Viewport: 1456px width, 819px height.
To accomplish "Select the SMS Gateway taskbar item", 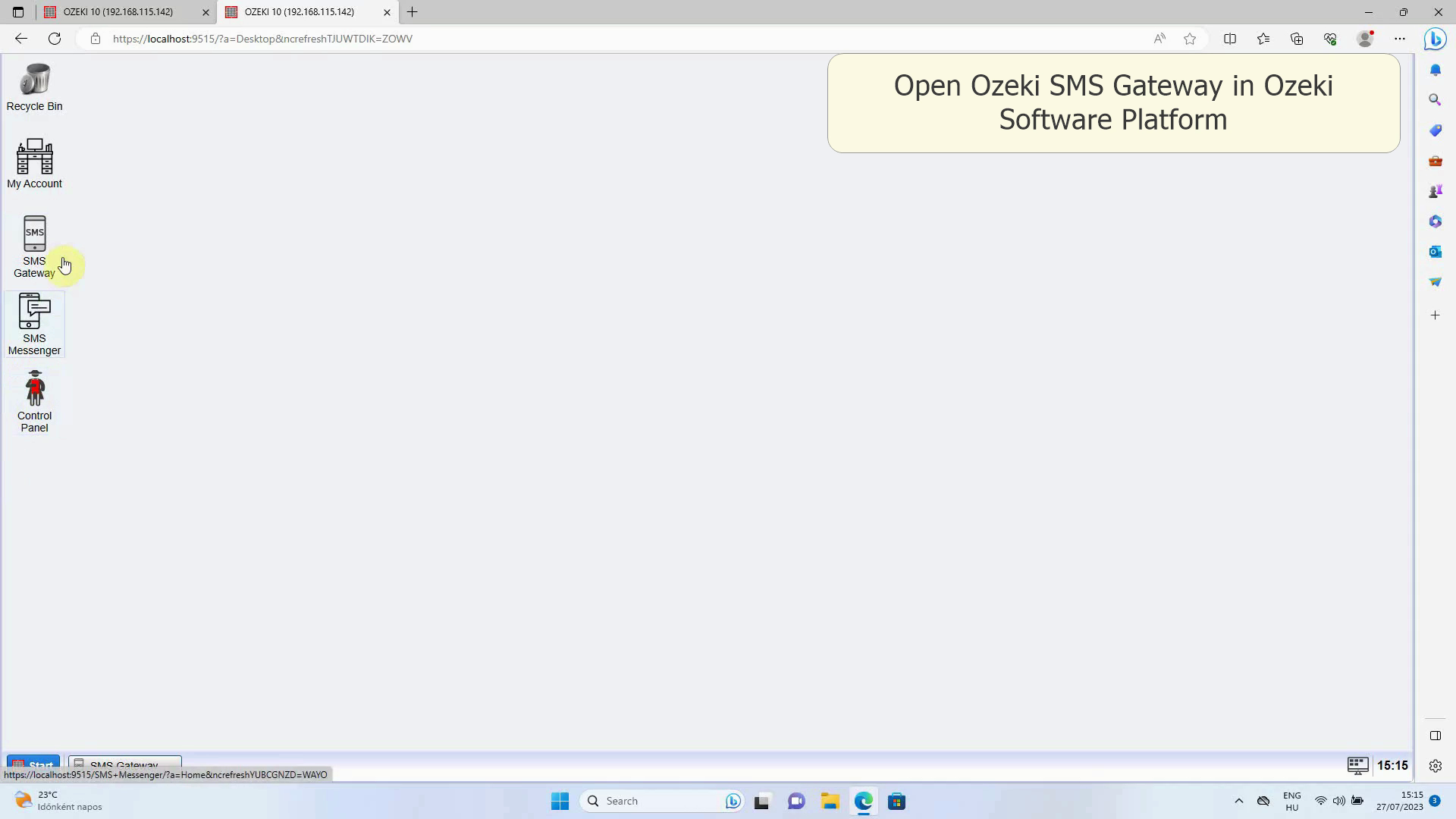I will tap(125, 764).
